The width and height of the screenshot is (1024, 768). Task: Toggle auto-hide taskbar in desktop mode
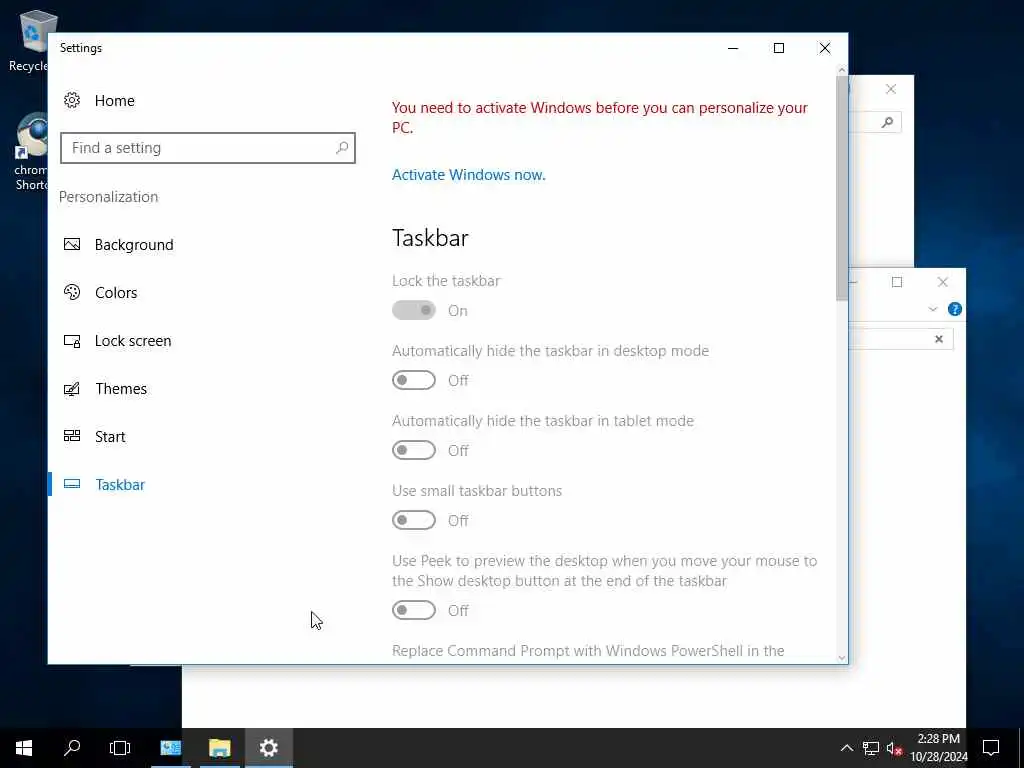click(x=413, y=380)
